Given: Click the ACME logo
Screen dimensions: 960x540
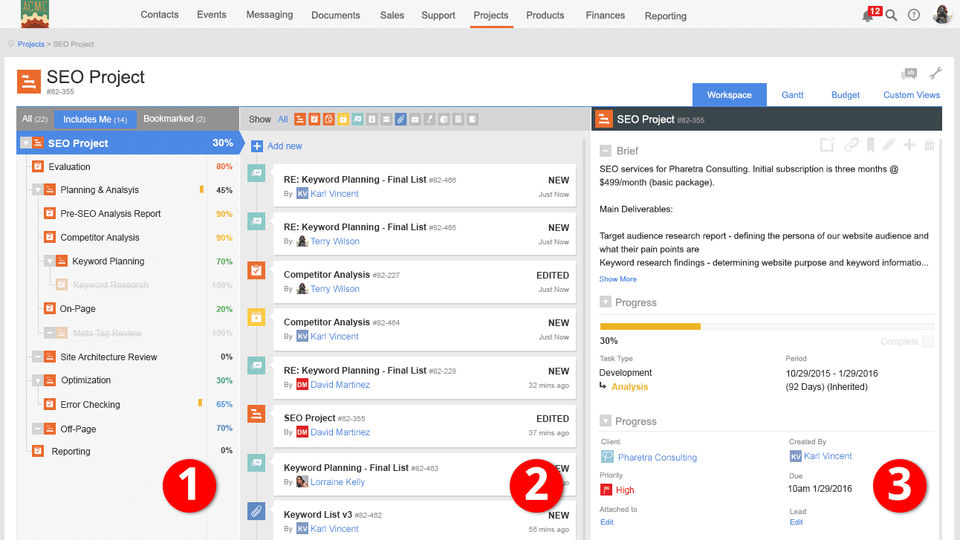Looking at the screenshot, I should (x=34, y=14).
